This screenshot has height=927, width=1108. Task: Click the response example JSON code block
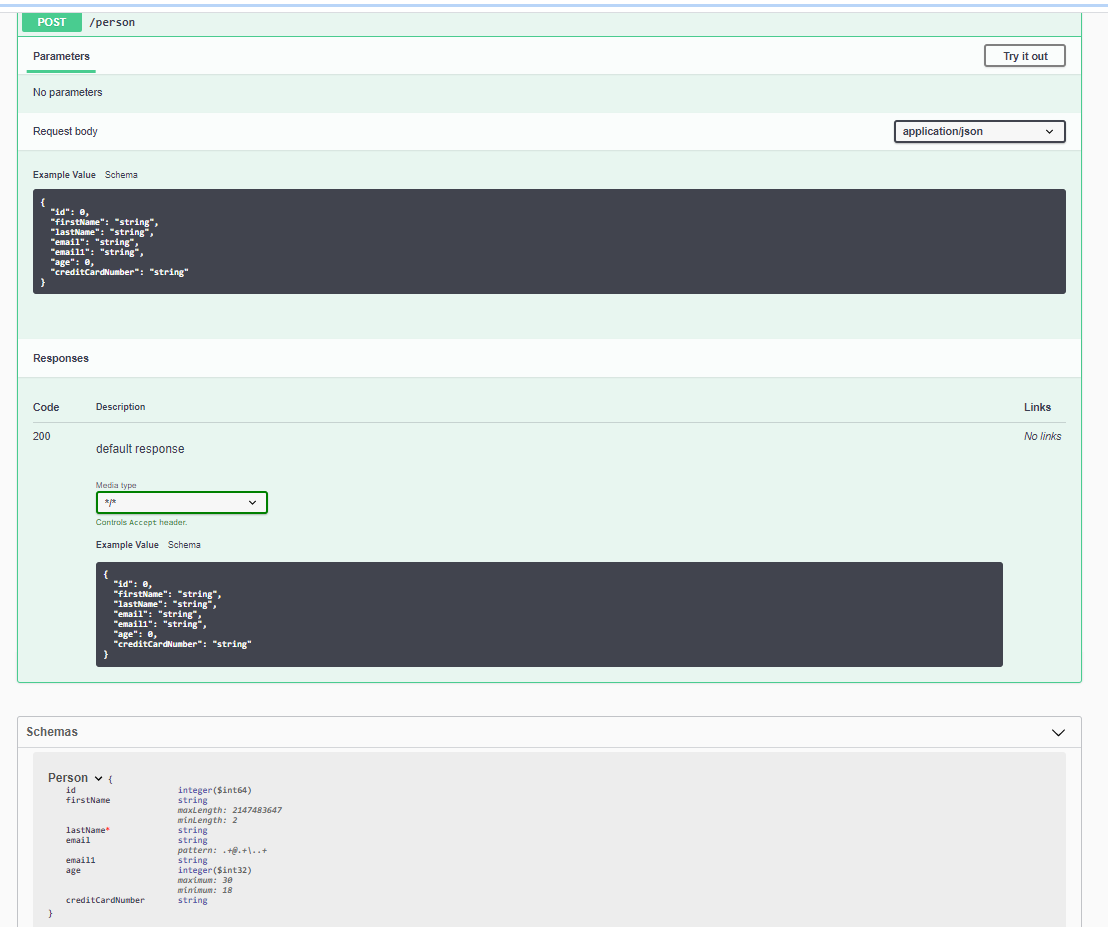tap(548, 614)
